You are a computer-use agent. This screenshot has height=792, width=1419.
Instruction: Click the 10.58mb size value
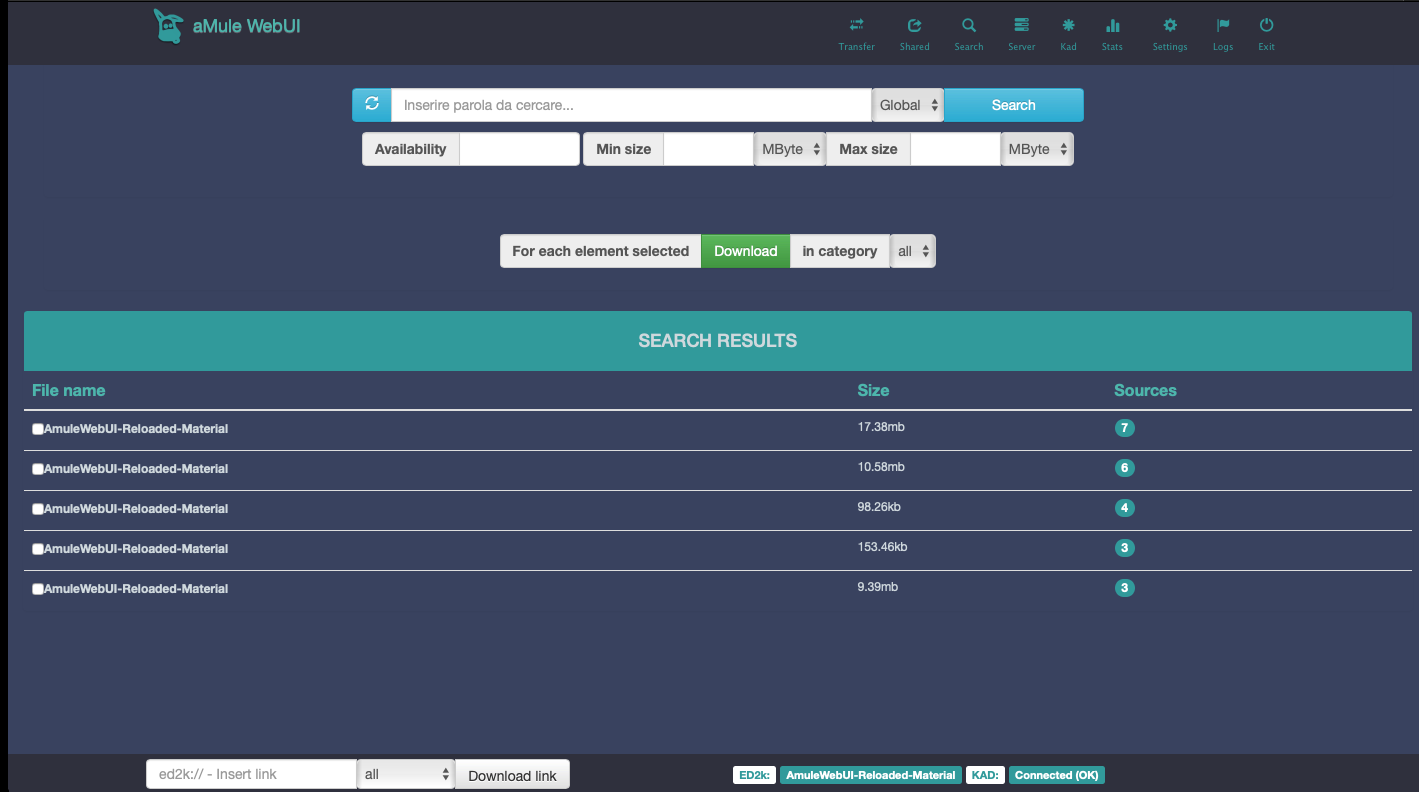coord(881,467)
